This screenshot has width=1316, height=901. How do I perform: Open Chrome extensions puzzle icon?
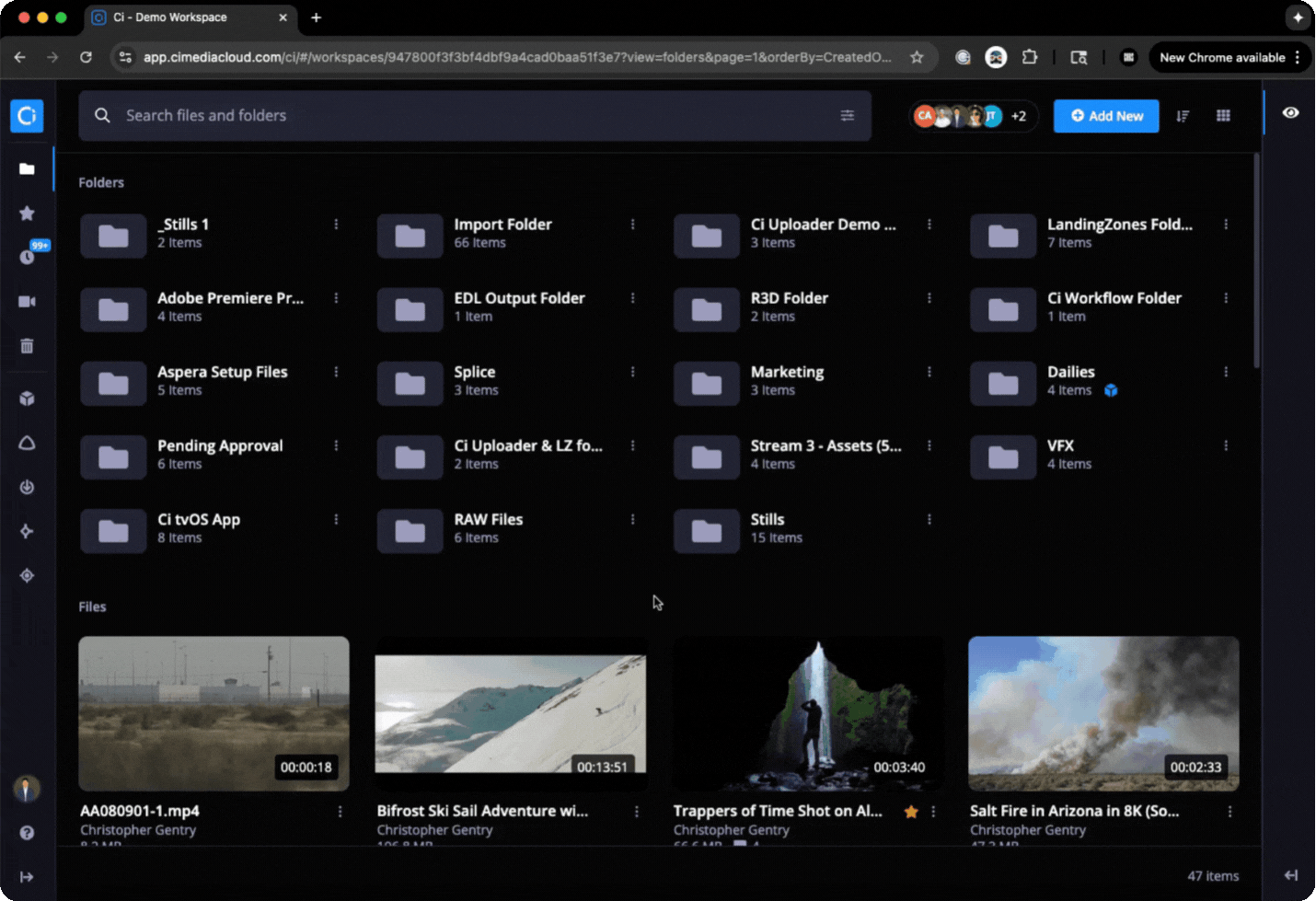coord(1030,57)
